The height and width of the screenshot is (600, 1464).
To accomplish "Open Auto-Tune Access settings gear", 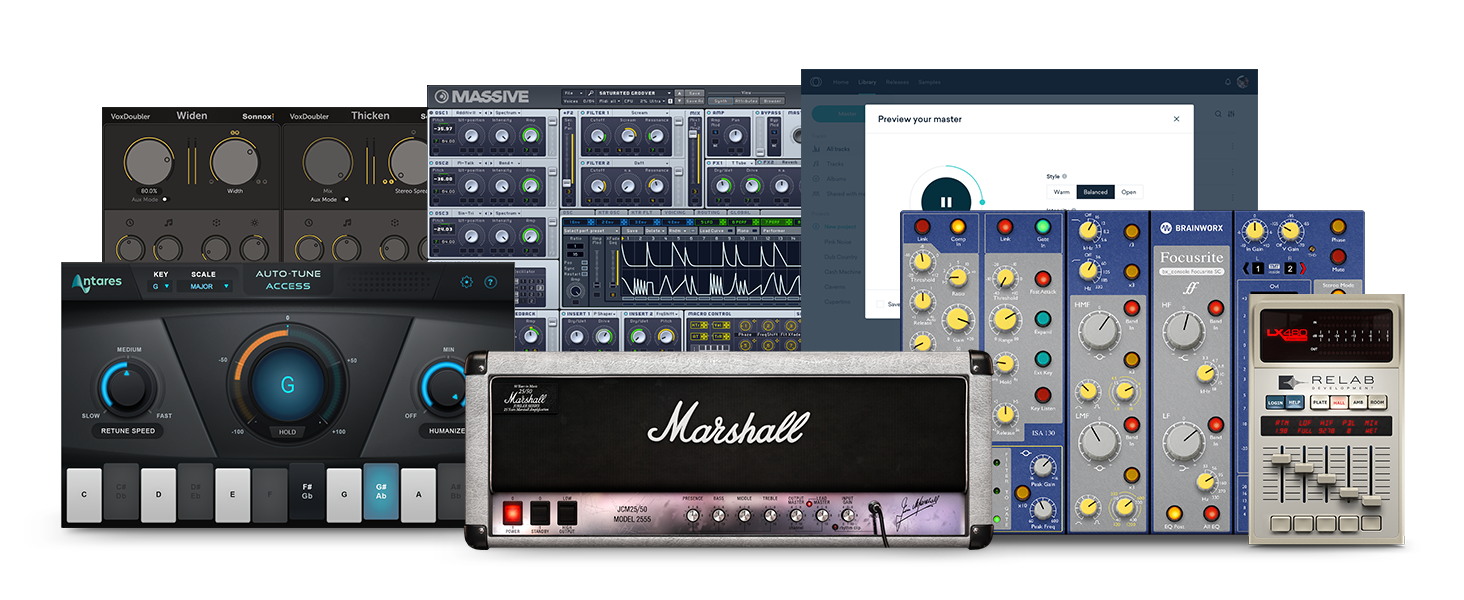I will click(x=466, y=282).
